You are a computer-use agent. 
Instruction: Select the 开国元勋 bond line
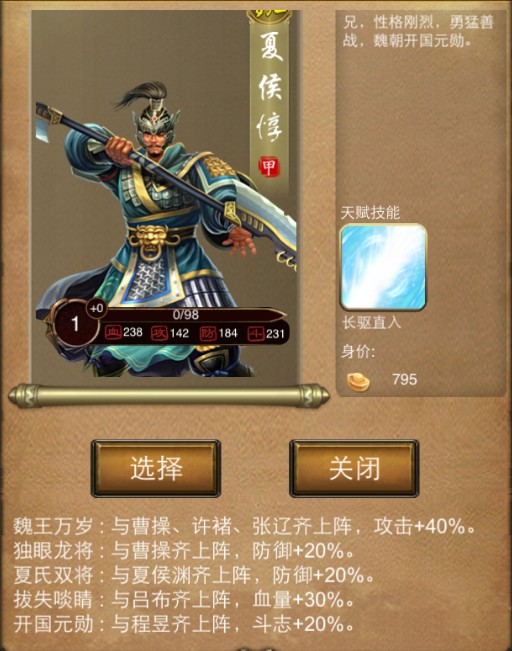point(184,624)
